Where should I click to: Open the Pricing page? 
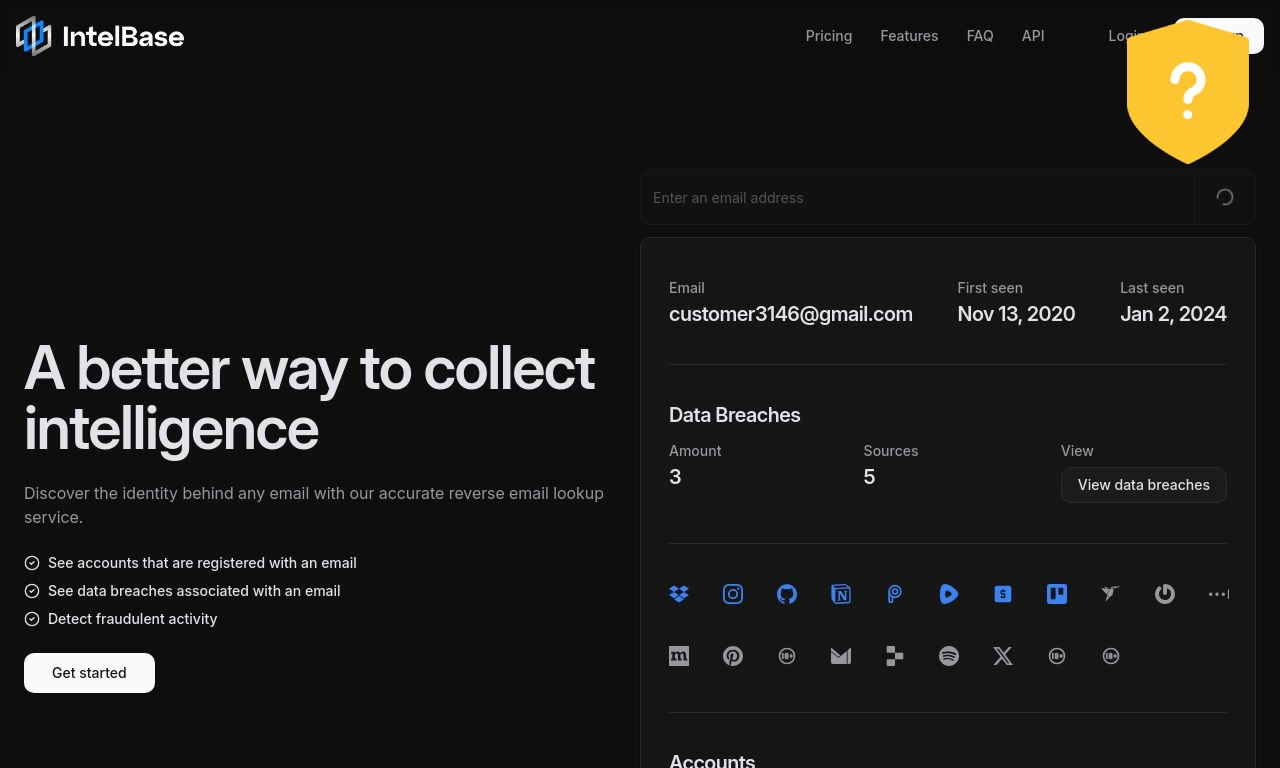829,36
